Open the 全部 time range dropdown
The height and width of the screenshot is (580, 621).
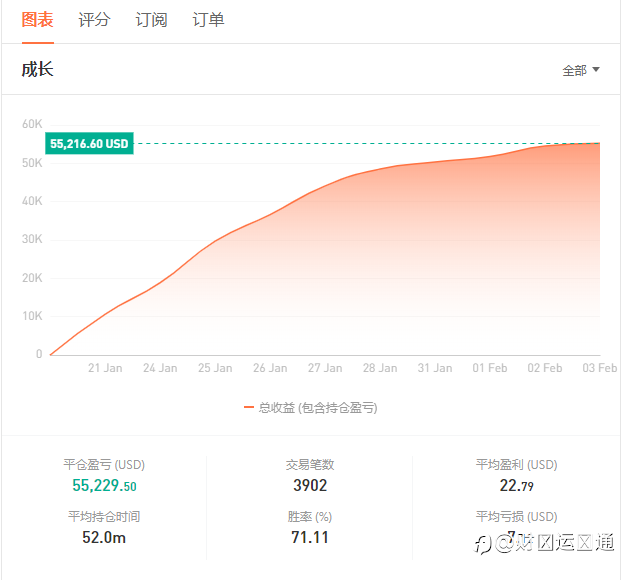pos(581,71)
